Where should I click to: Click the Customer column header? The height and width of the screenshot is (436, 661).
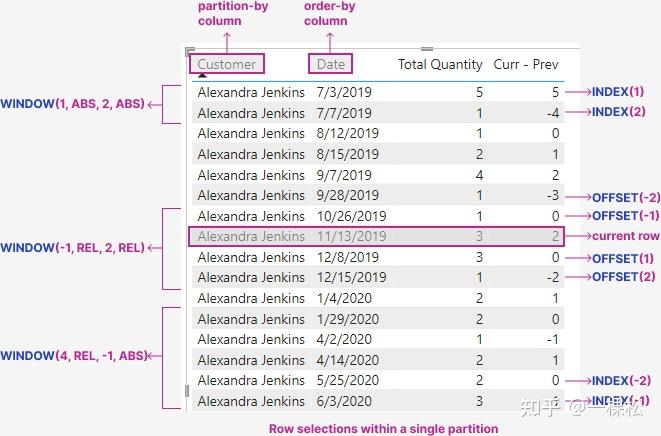[227, 64]
